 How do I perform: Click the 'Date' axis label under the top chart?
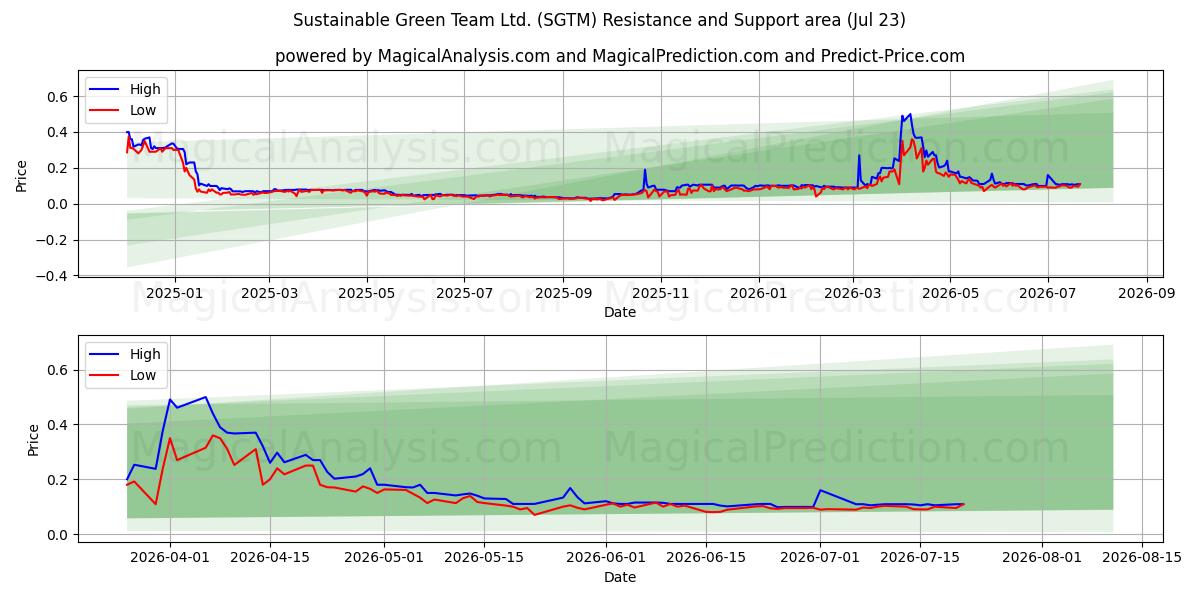click(620, 313)
